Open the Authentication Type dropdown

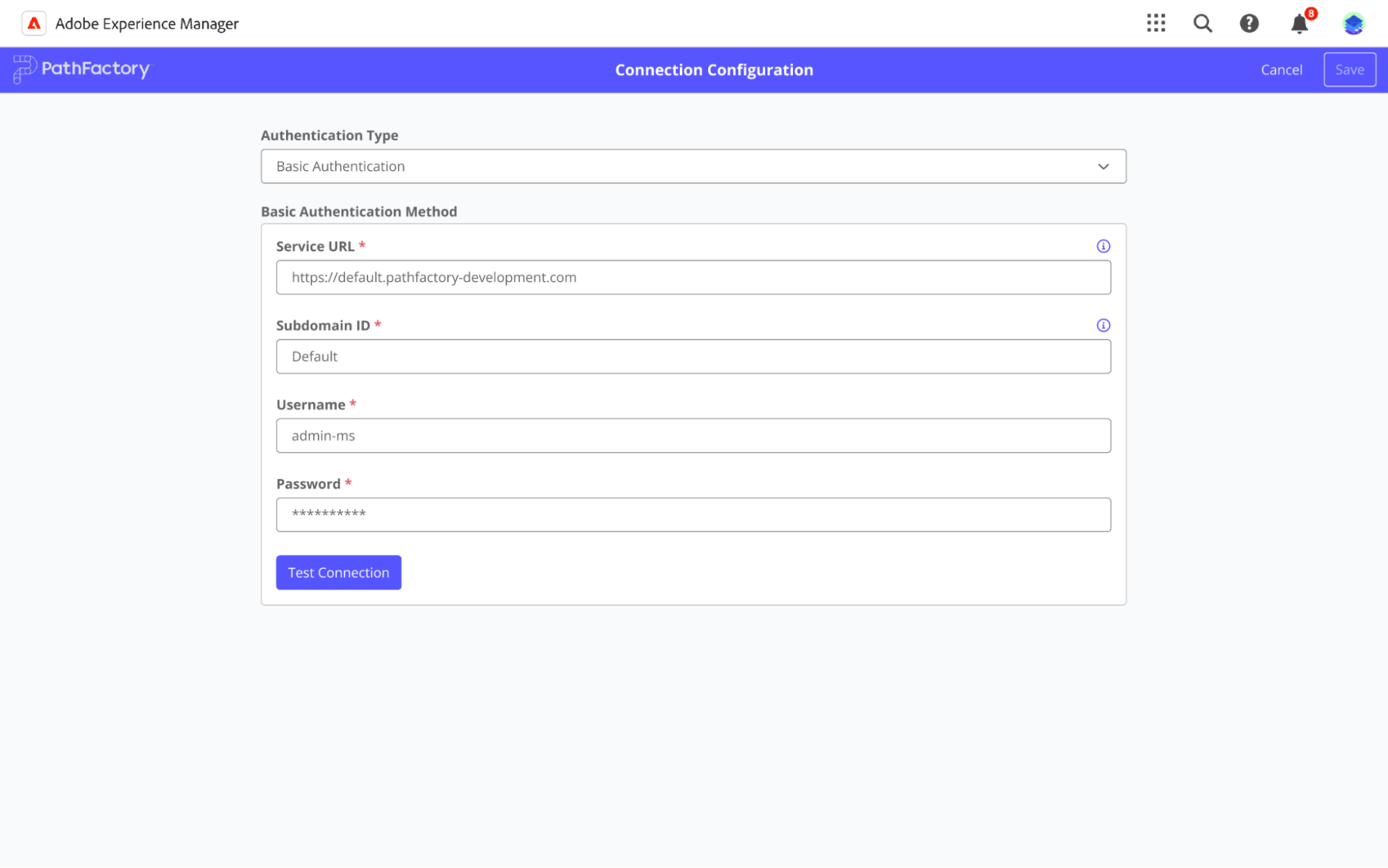point(693,166)
